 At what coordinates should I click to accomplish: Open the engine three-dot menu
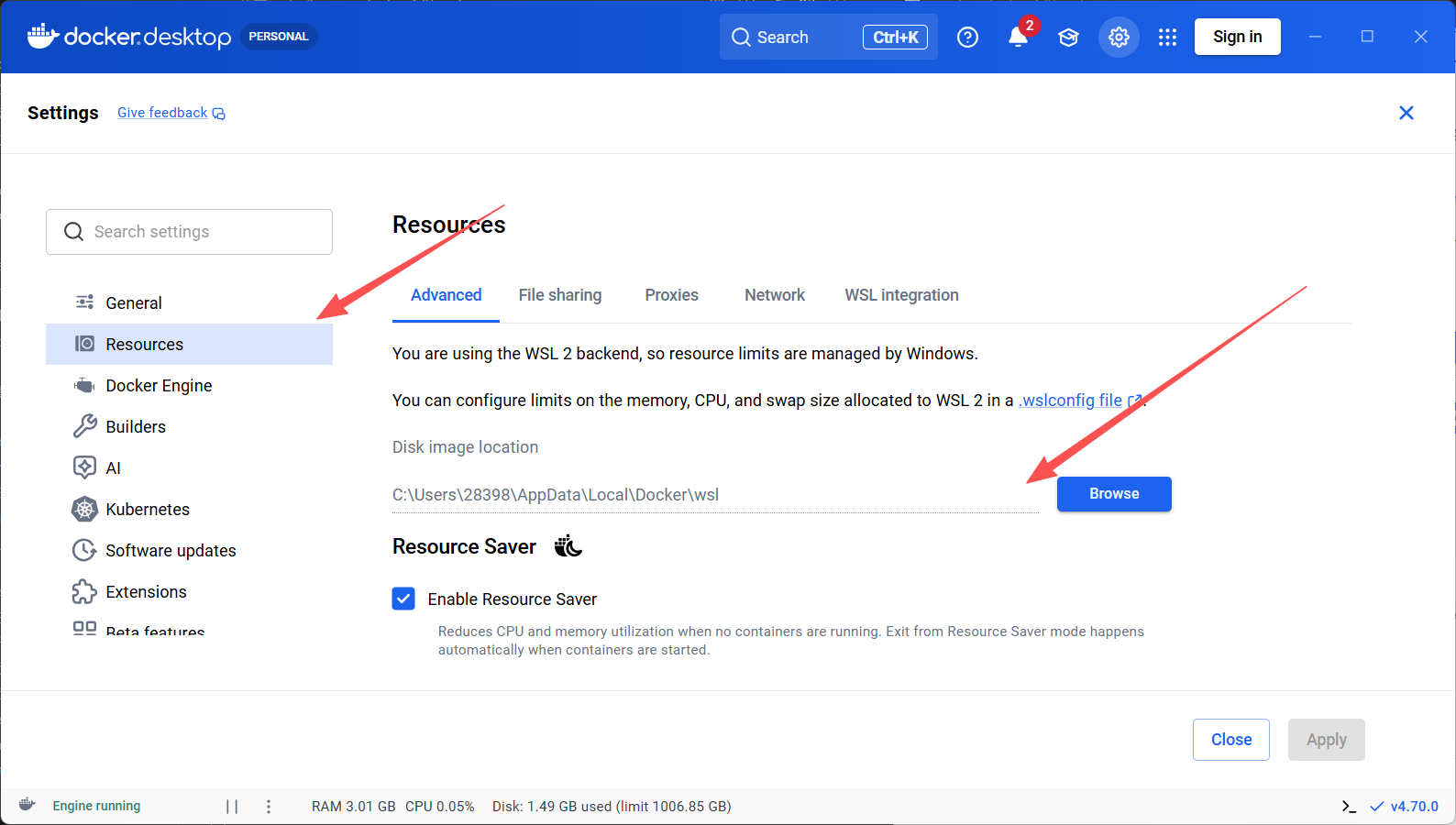tap(269, 807)
